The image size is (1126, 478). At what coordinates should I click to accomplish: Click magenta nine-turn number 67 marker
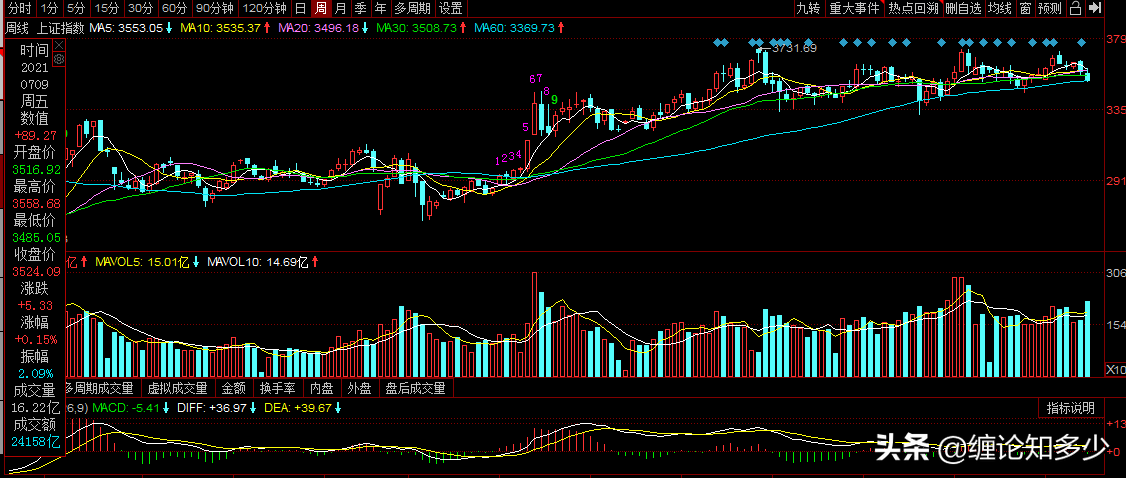click(536, 78)
